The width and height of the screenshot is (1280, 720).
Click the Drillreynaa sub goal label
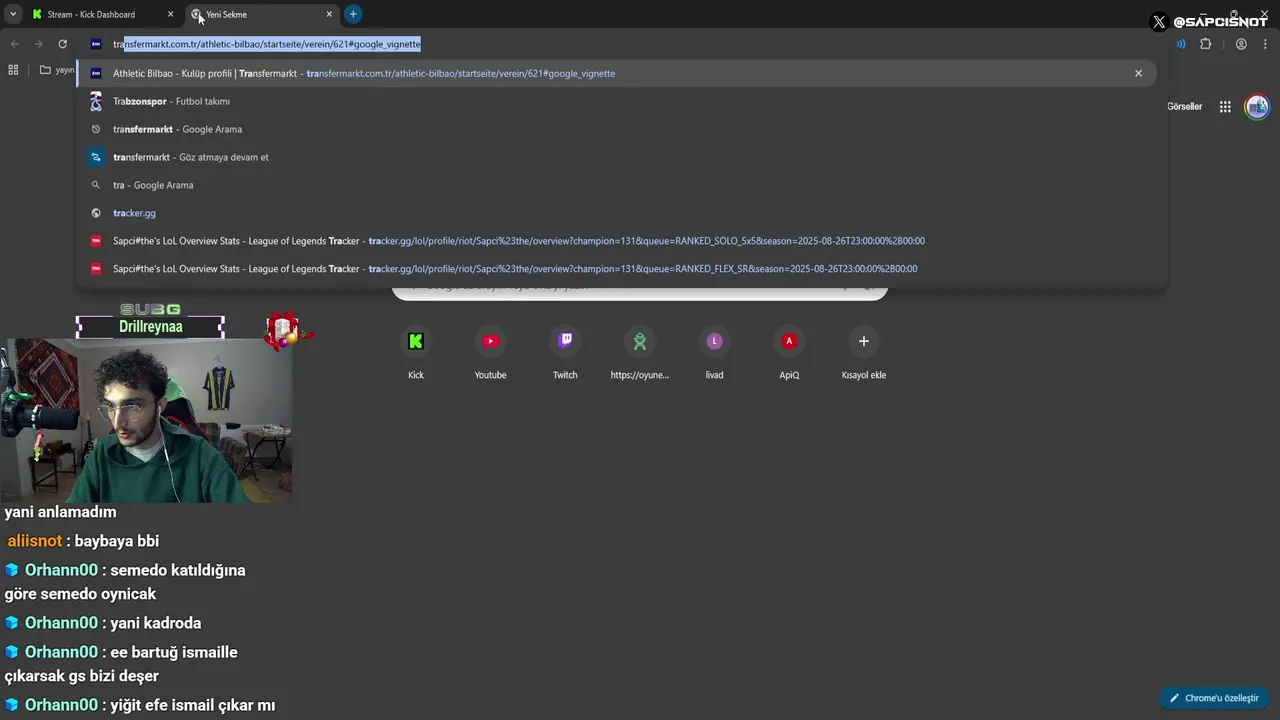point(150,327)
